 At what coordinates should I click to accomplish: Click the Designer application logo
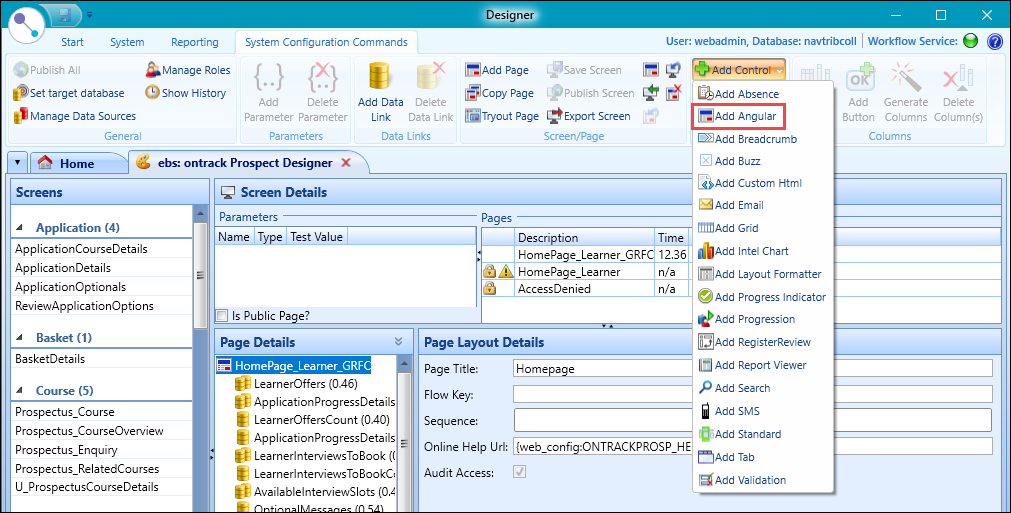[x=26, y=26]
